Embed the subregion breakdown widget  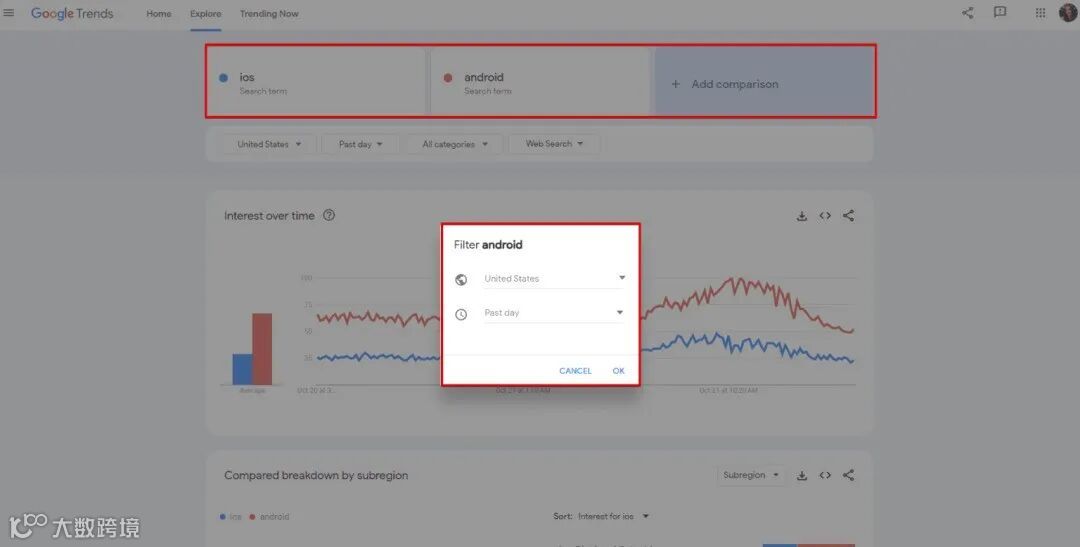coord(825,475)
